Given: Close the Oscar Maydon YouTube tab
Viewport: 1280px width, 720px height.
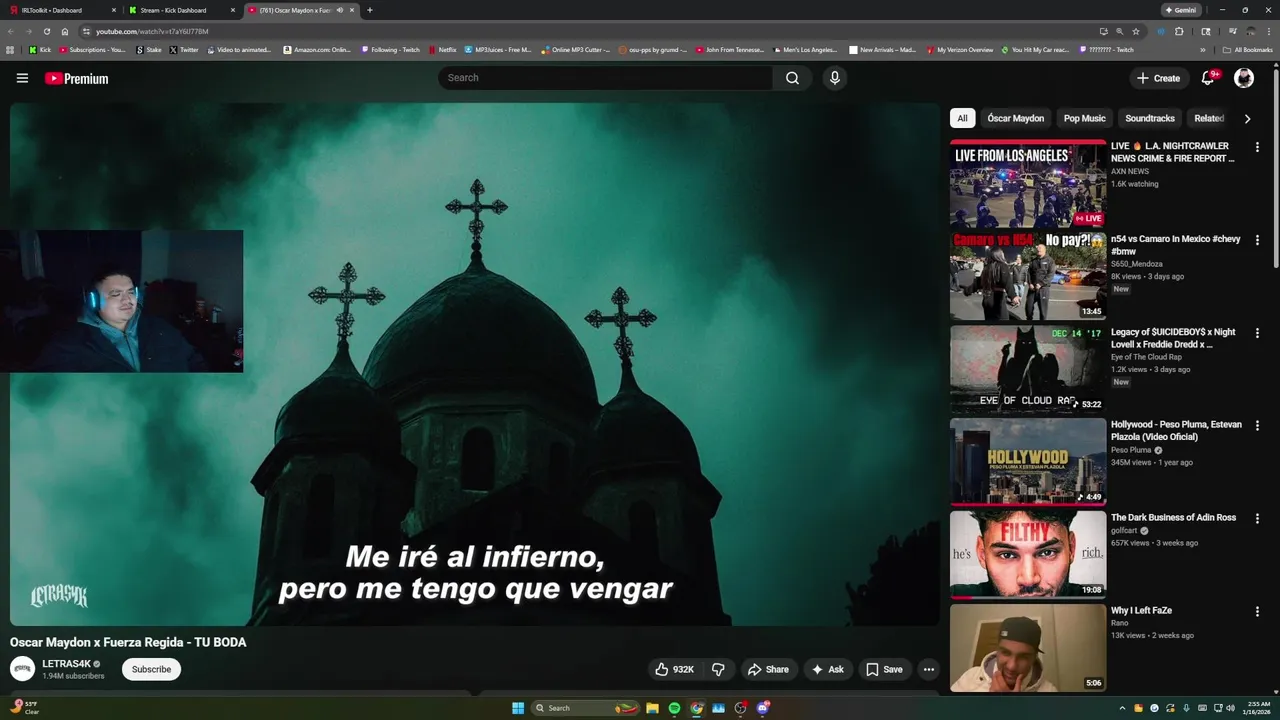Looking at the screenshot, I should [352, 10].
